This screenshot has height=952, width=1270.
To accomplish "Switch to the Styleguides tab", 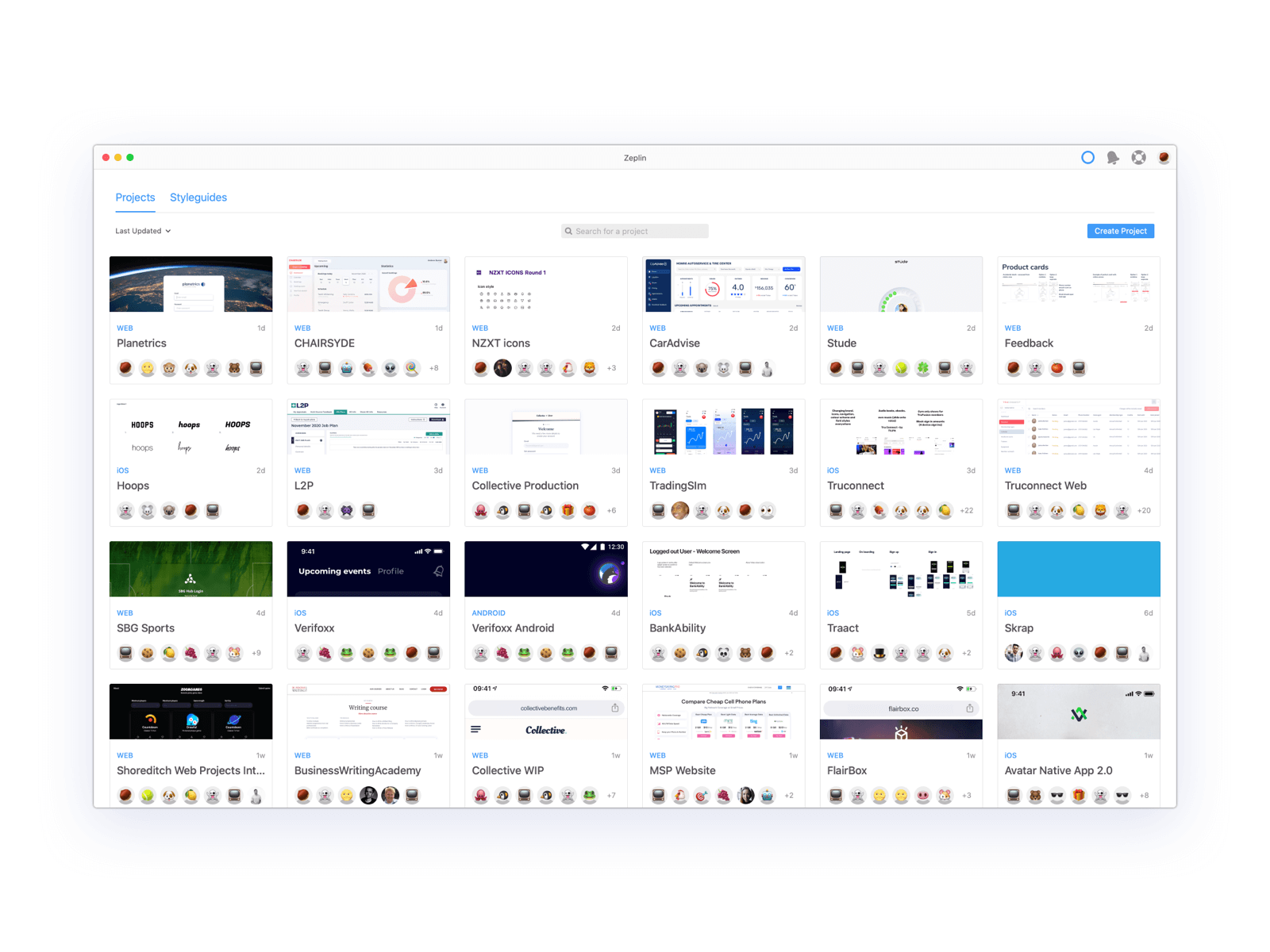I will [x=198, y=198].
